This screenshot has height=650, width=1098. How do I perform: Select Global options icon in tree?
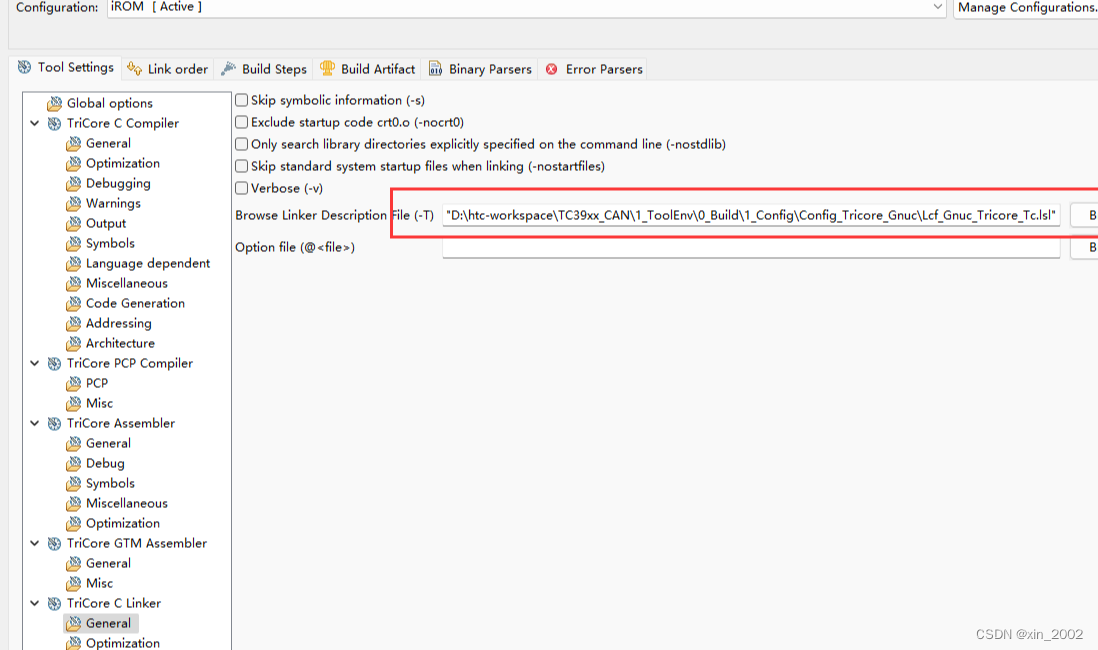pyautogui.click(x=54, y=104)
